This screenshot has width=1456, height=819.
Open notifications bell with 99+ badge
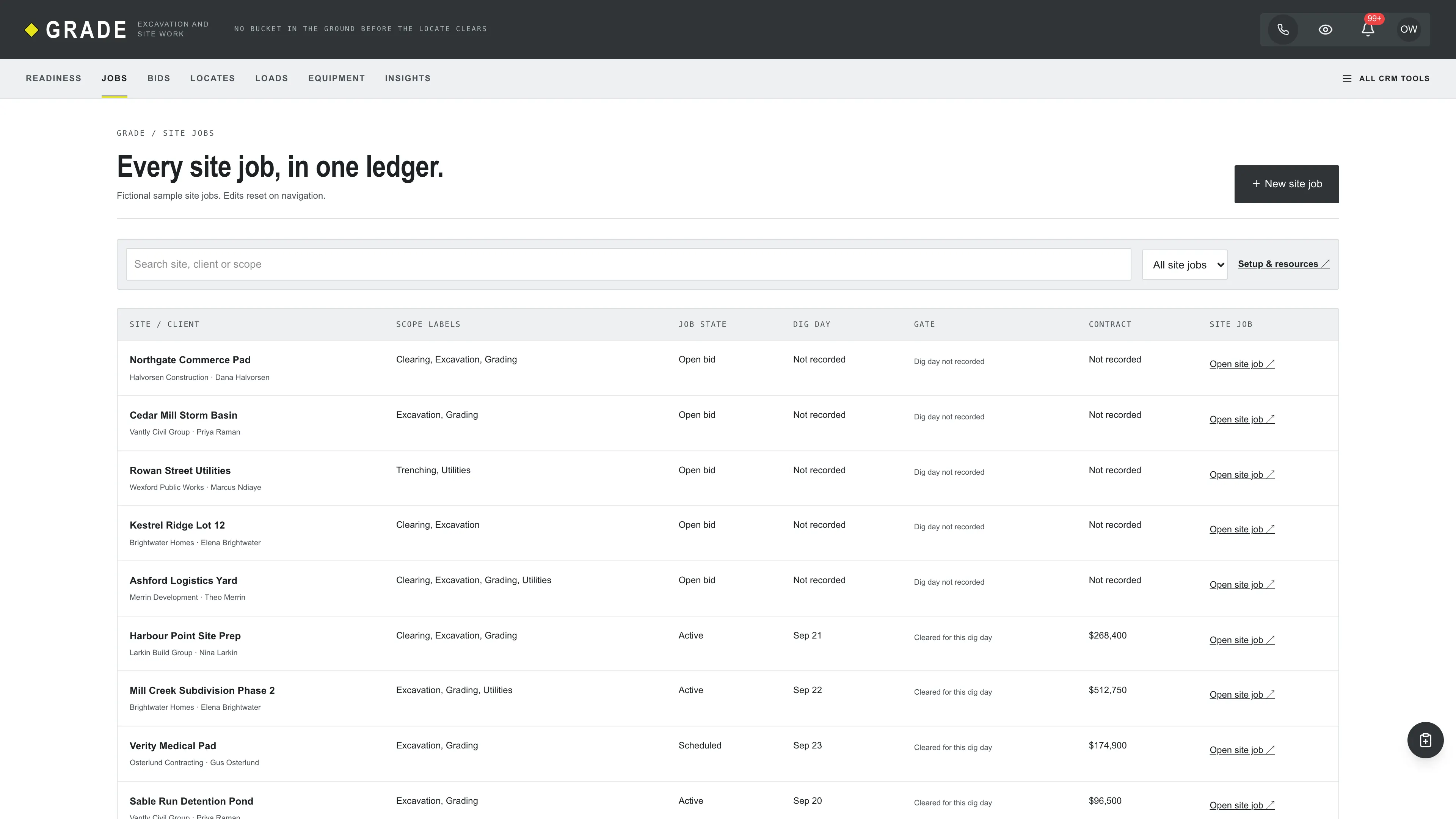click(x=1368, y=30)
